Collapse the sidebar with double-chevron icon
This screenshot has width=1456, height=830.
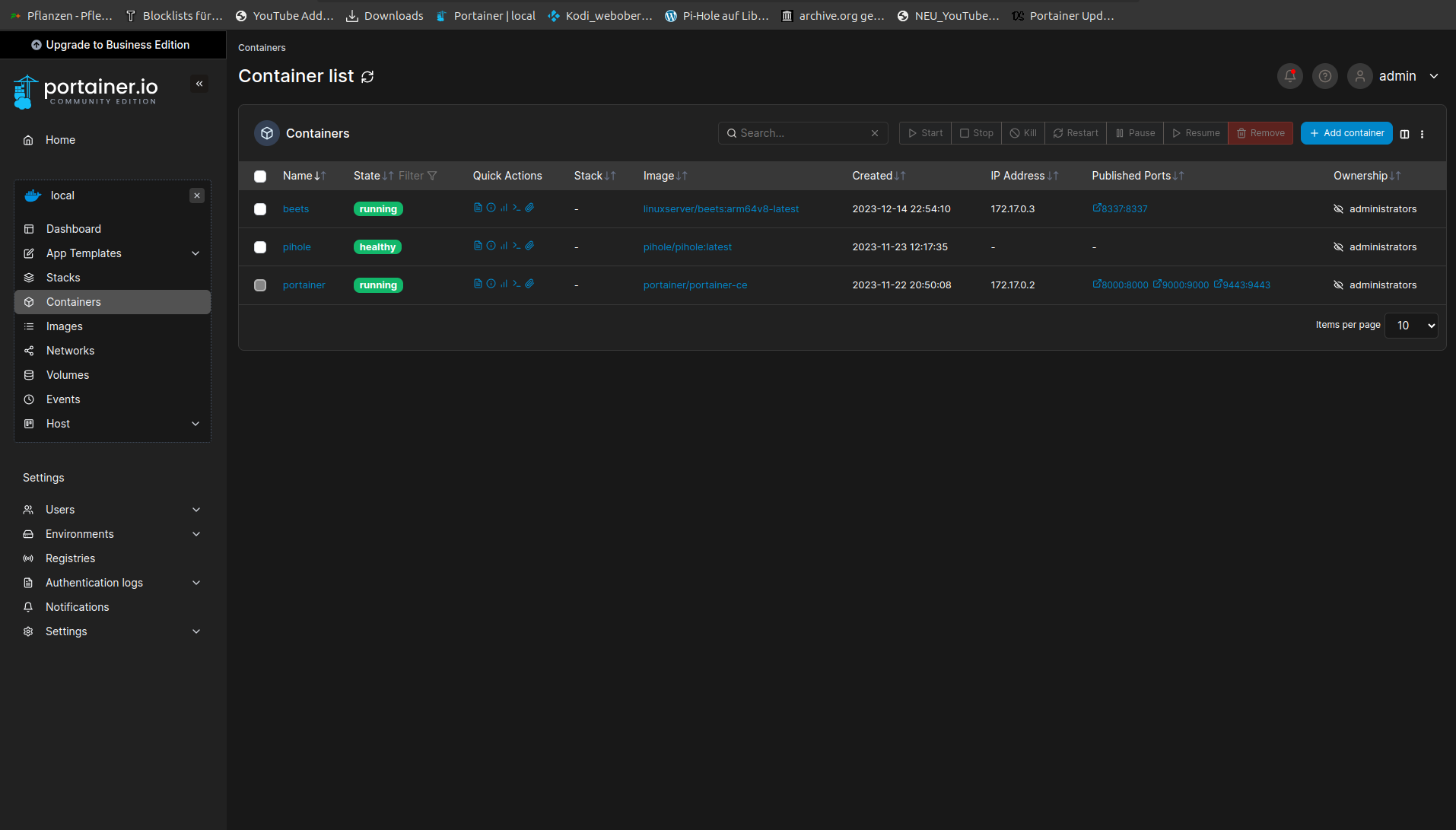pyautogui.click(x=199, y=84)
